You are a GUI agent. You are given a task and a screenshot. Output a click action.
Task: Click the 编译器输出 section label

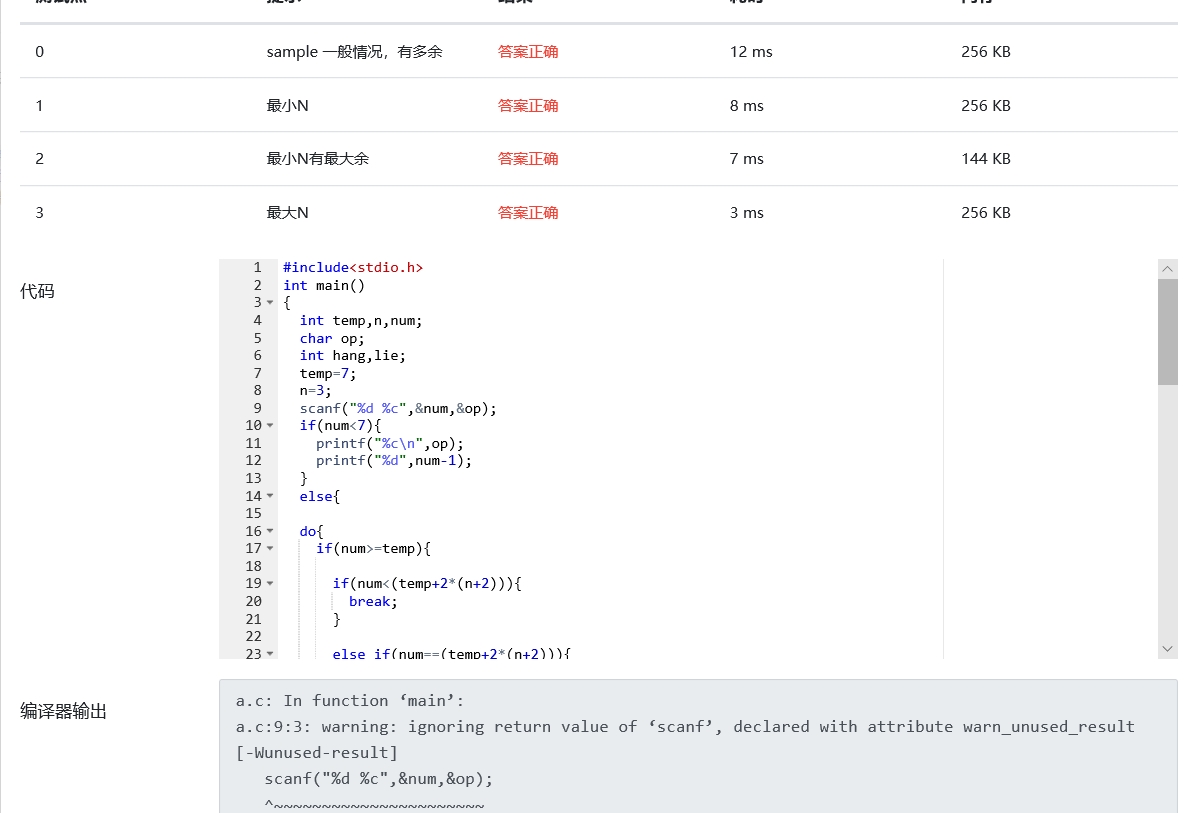click(x=63, y=711)
